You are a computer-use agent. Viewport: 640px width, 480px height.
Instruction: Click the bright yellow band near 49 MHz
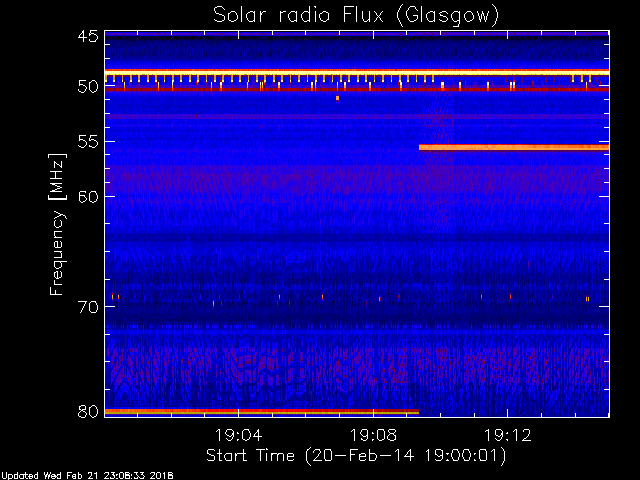[x=357, y=72]
